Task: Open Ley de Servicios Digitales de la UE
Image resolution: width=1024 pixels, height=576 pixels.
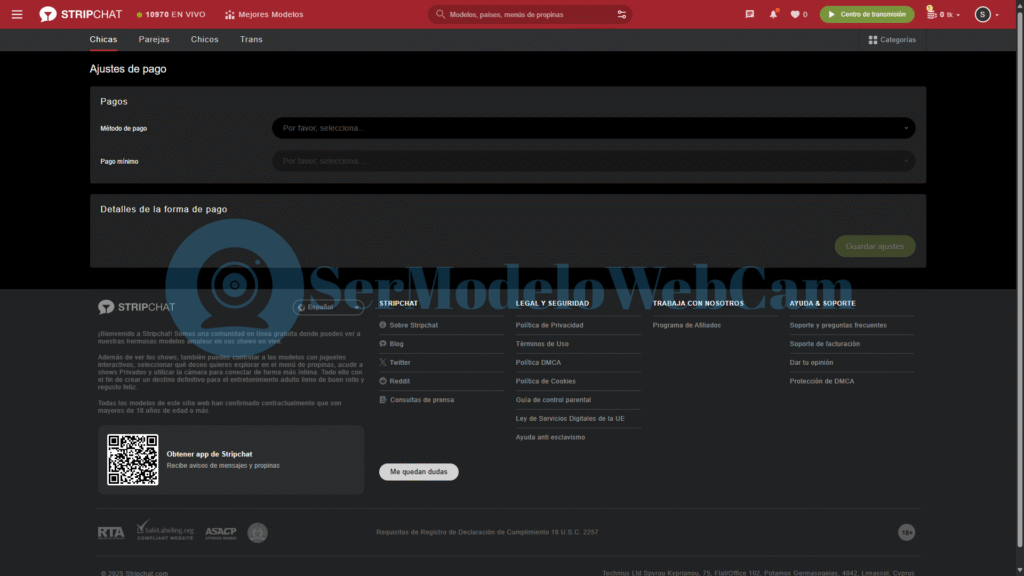Action: (x=570, y=419)
